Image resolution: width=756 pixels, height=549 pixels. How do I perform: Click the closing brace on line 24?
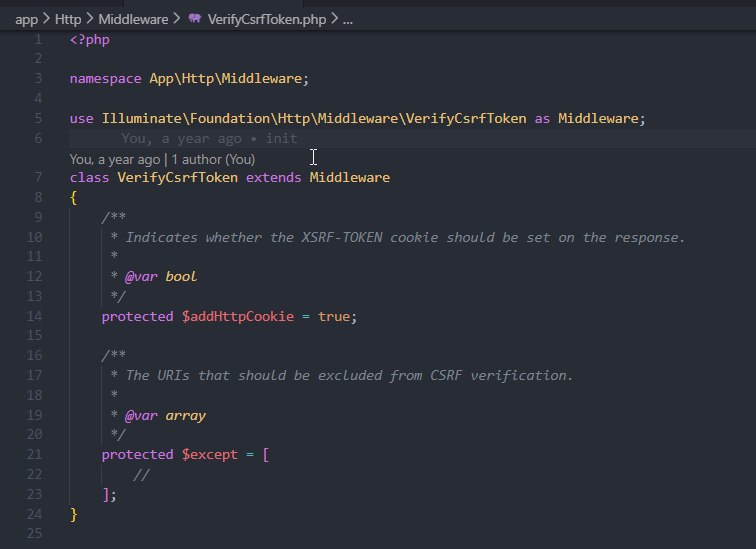[x=73, y=514]
